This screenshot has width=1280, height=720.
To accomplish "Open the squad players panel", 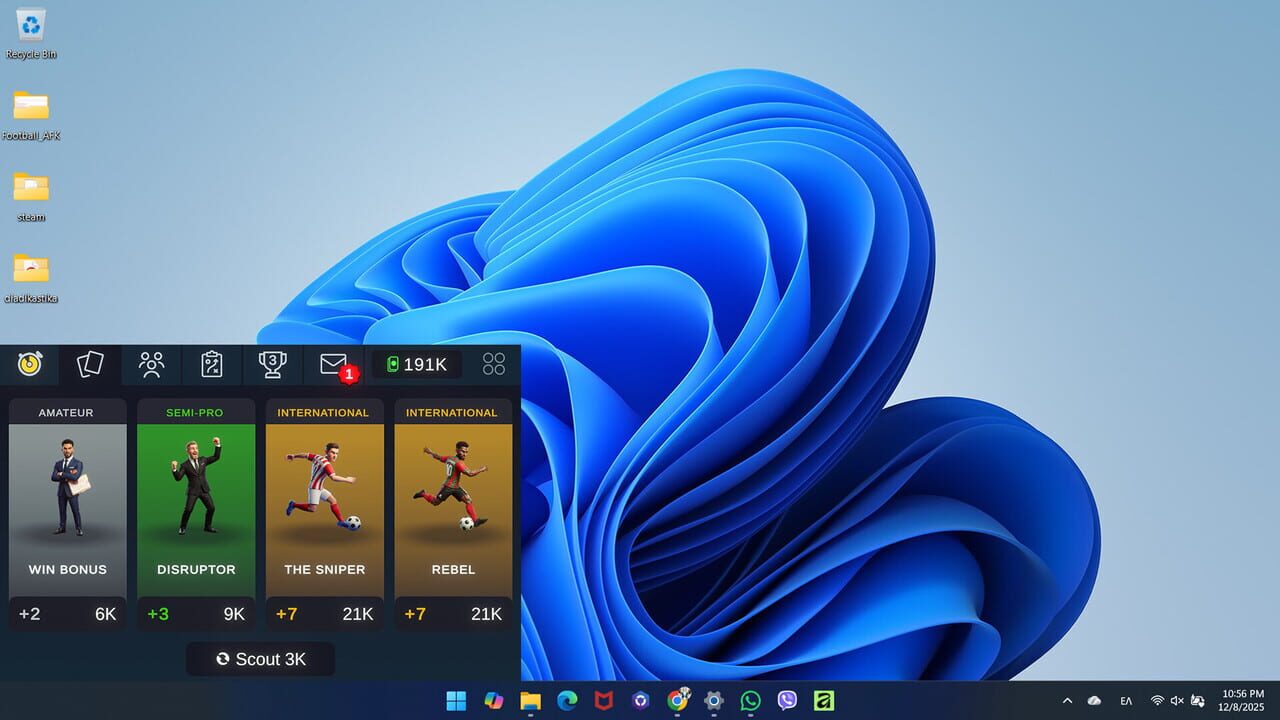I will coord(150,364).
